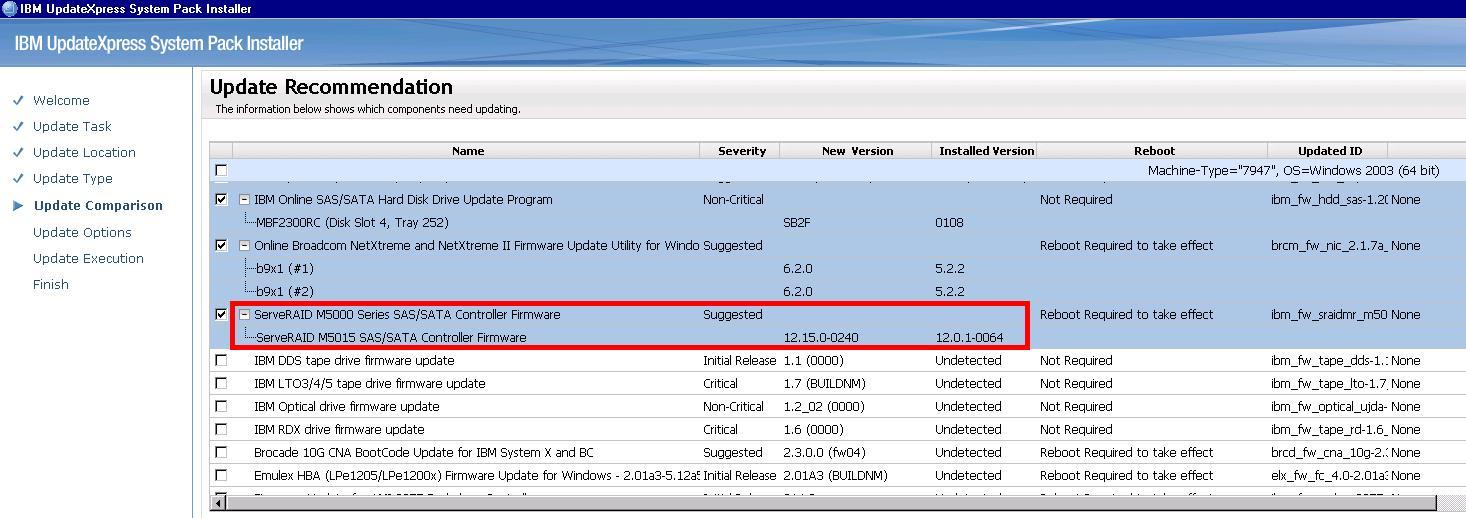Select the b9x1 (#2) sub-item

tap(285, 291)
